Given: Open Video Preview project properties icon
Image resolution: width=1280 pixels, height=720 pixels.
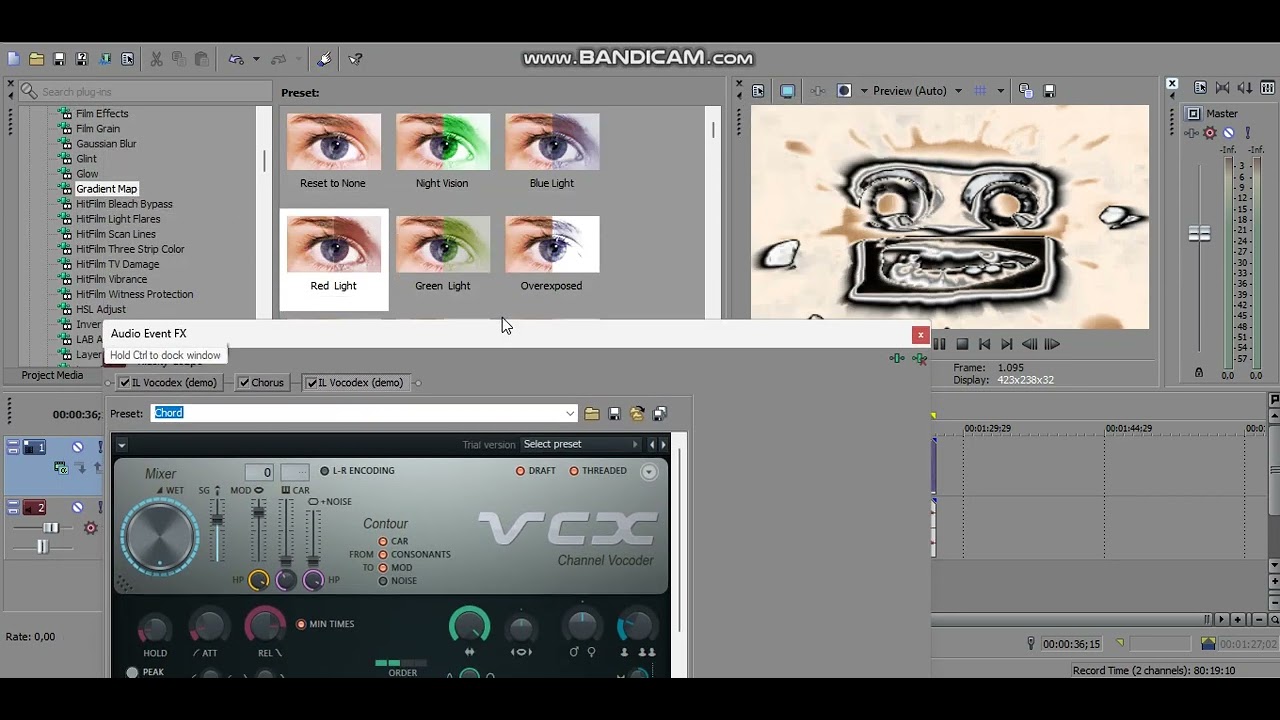Looking at the screenshot, I should 758,91.
